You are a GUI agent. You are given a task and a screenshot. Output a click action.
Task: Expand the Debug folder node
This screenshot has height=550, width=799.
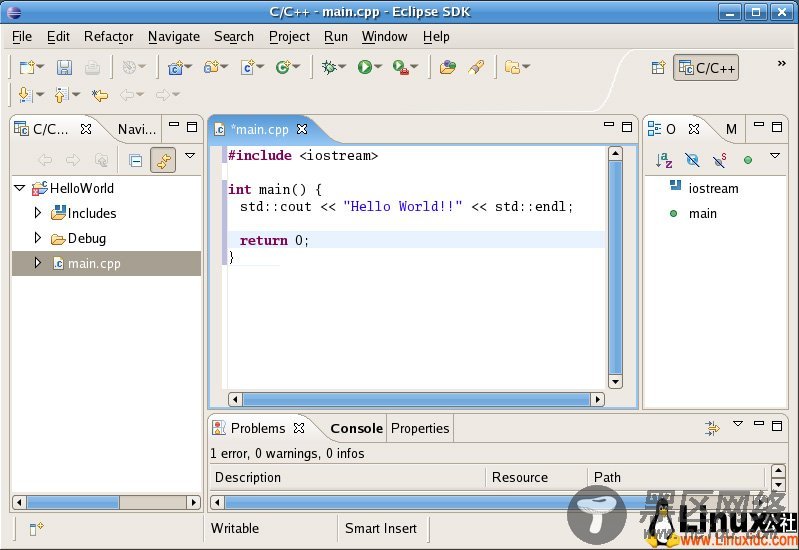(x=38, y=238)
